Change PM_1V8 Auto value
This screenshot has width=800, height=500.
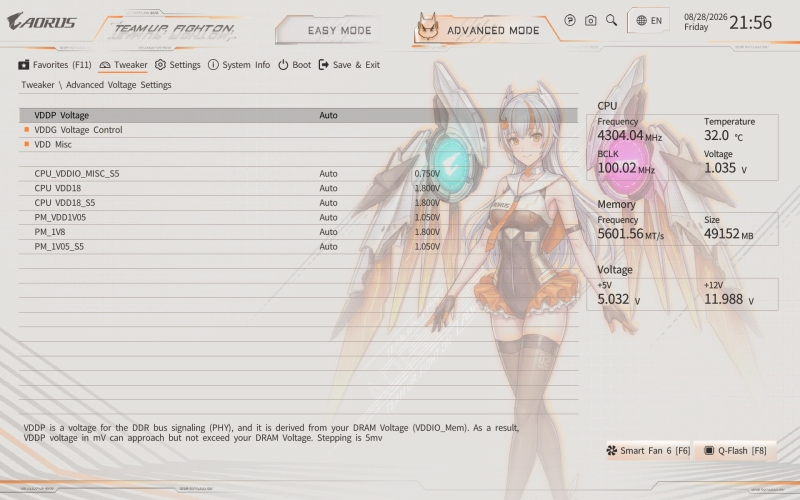(328, 232)
